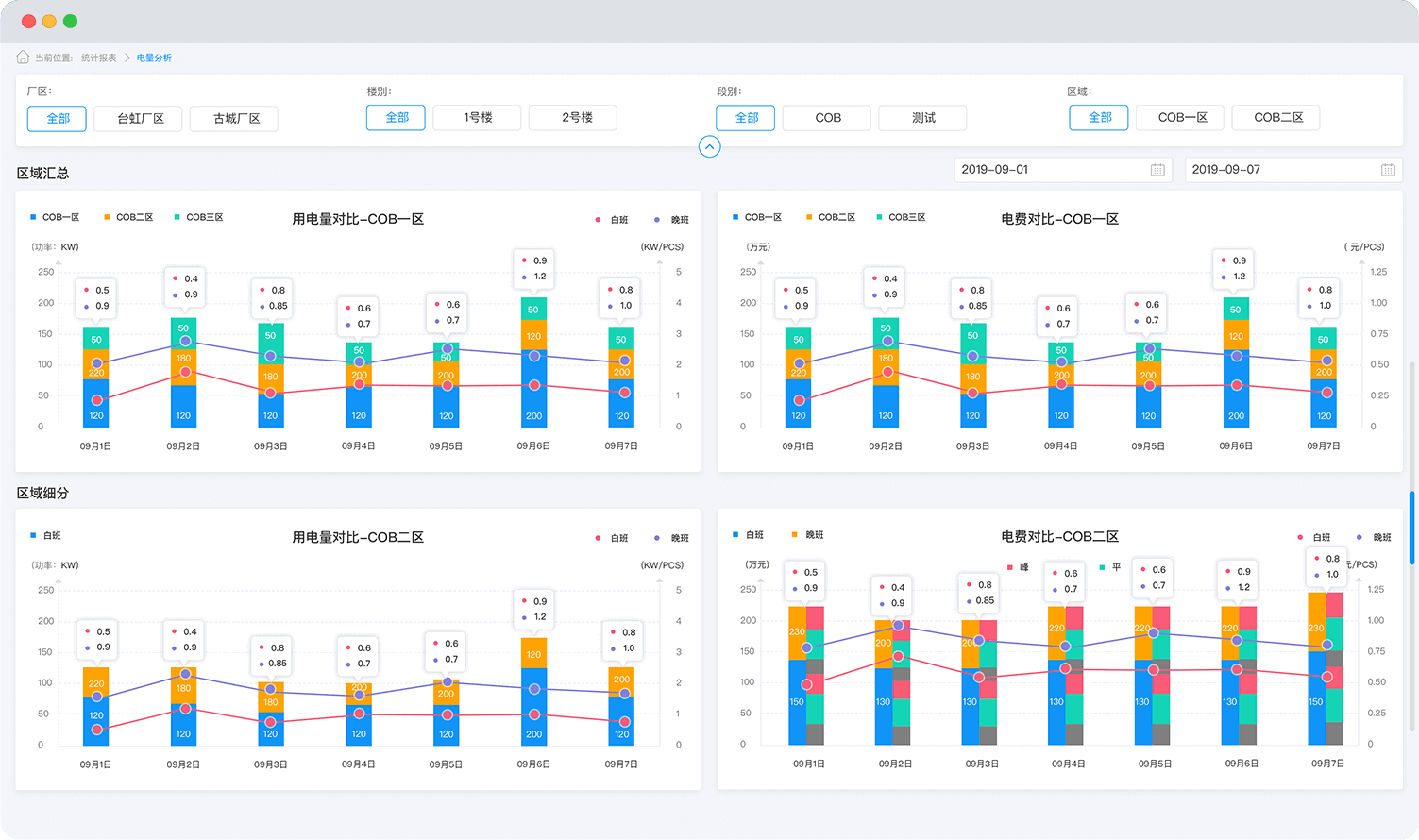The image size is (1419, 840).
Task: Click 09月3日 axis label in 用电量对比-COB二区 chart
Action: (x=270, y=764)
